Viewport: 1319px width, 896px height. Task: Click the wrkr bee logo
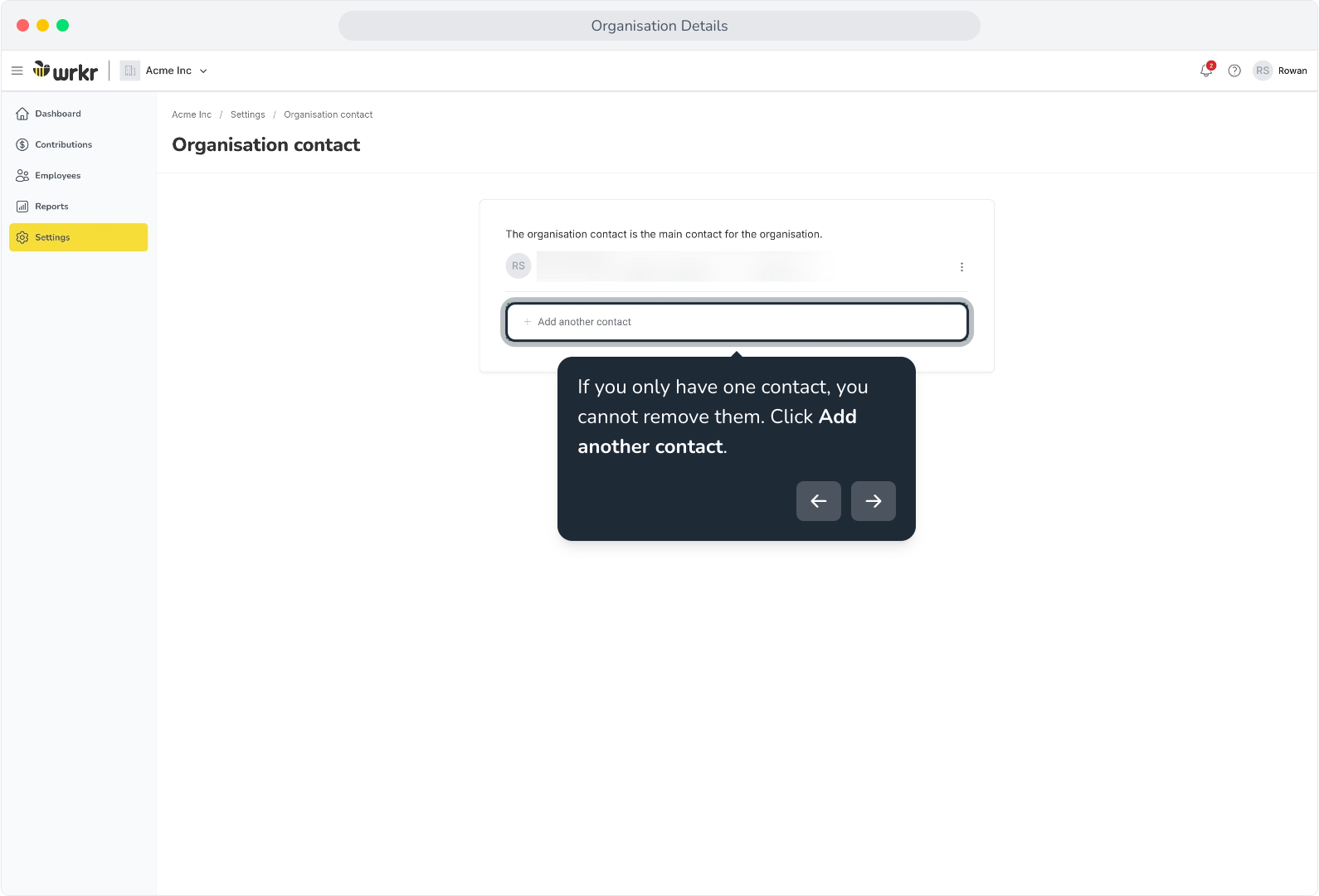[x=66, y=71]
